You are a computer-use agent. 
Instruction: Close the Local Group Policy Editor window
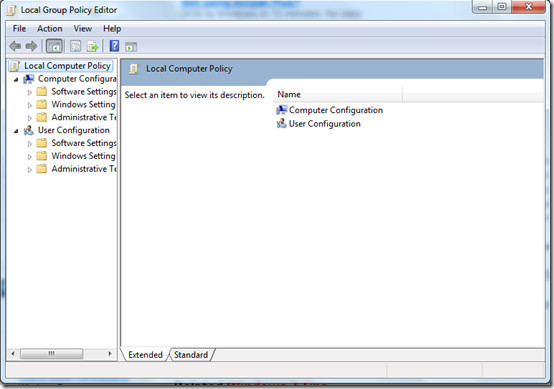pyautogui.click(x=529, y=7)
